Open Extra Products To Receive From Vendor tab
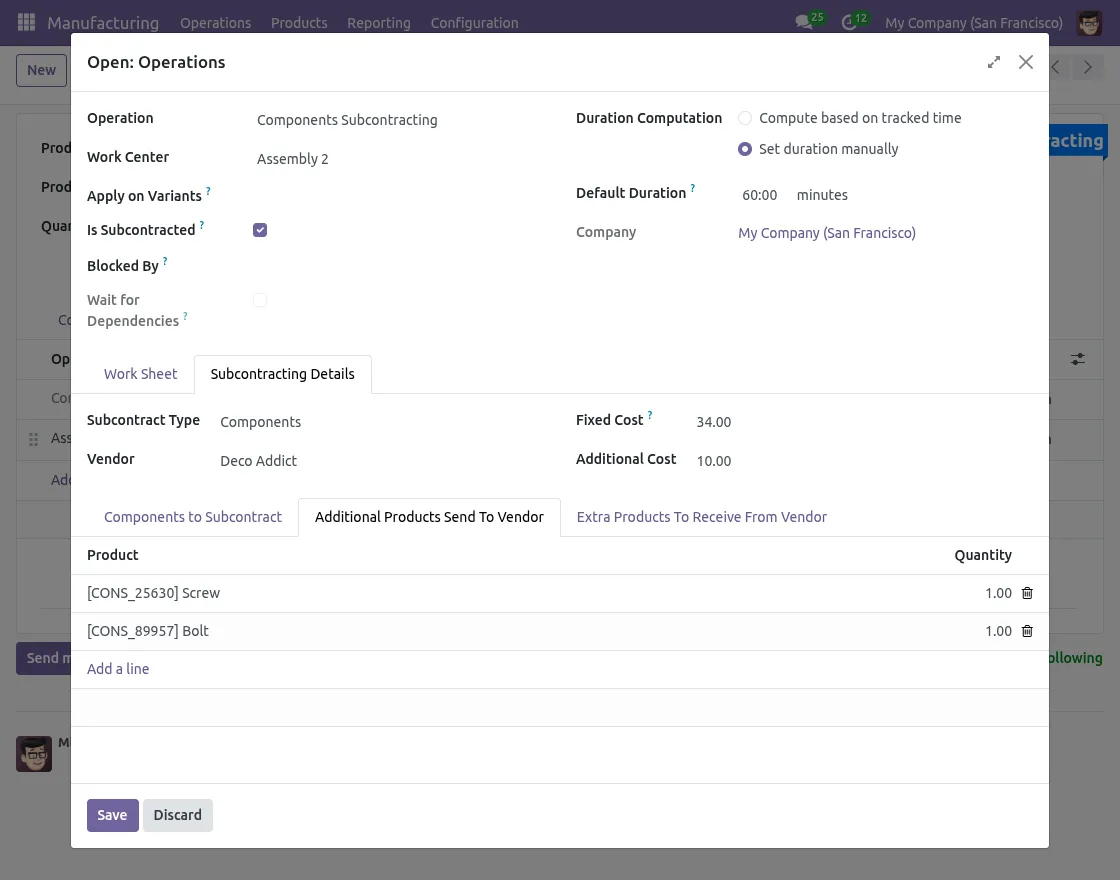The height and width of the screenshot is (880, 1120). 702,517
